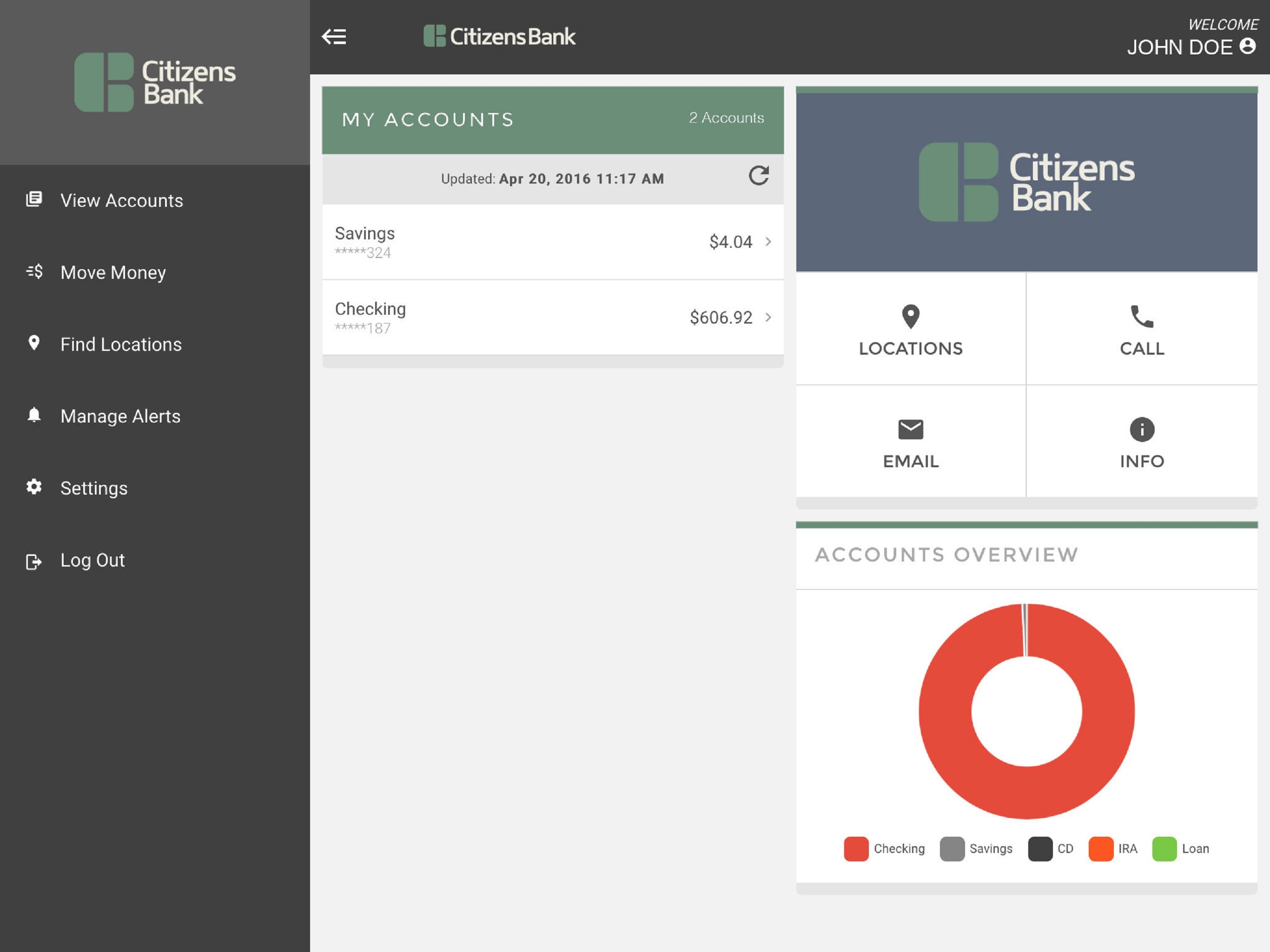Click the WELCOME text in the header
This screenshot has width=1270, height=952.
coord(1223,25)
